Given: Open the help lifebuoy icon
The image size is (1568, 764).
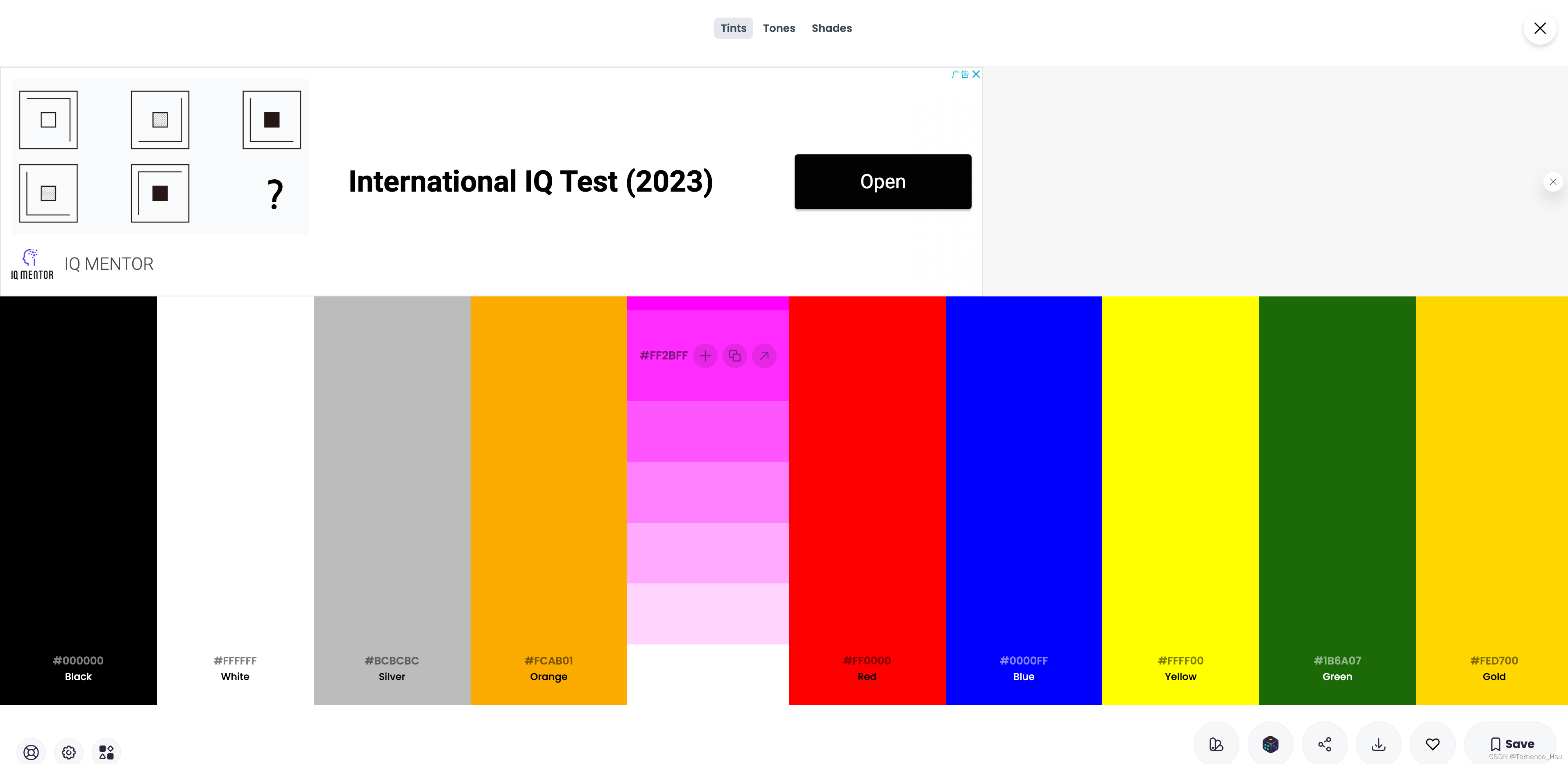Looking at the screenshot, I should click(x=31, y=752).
